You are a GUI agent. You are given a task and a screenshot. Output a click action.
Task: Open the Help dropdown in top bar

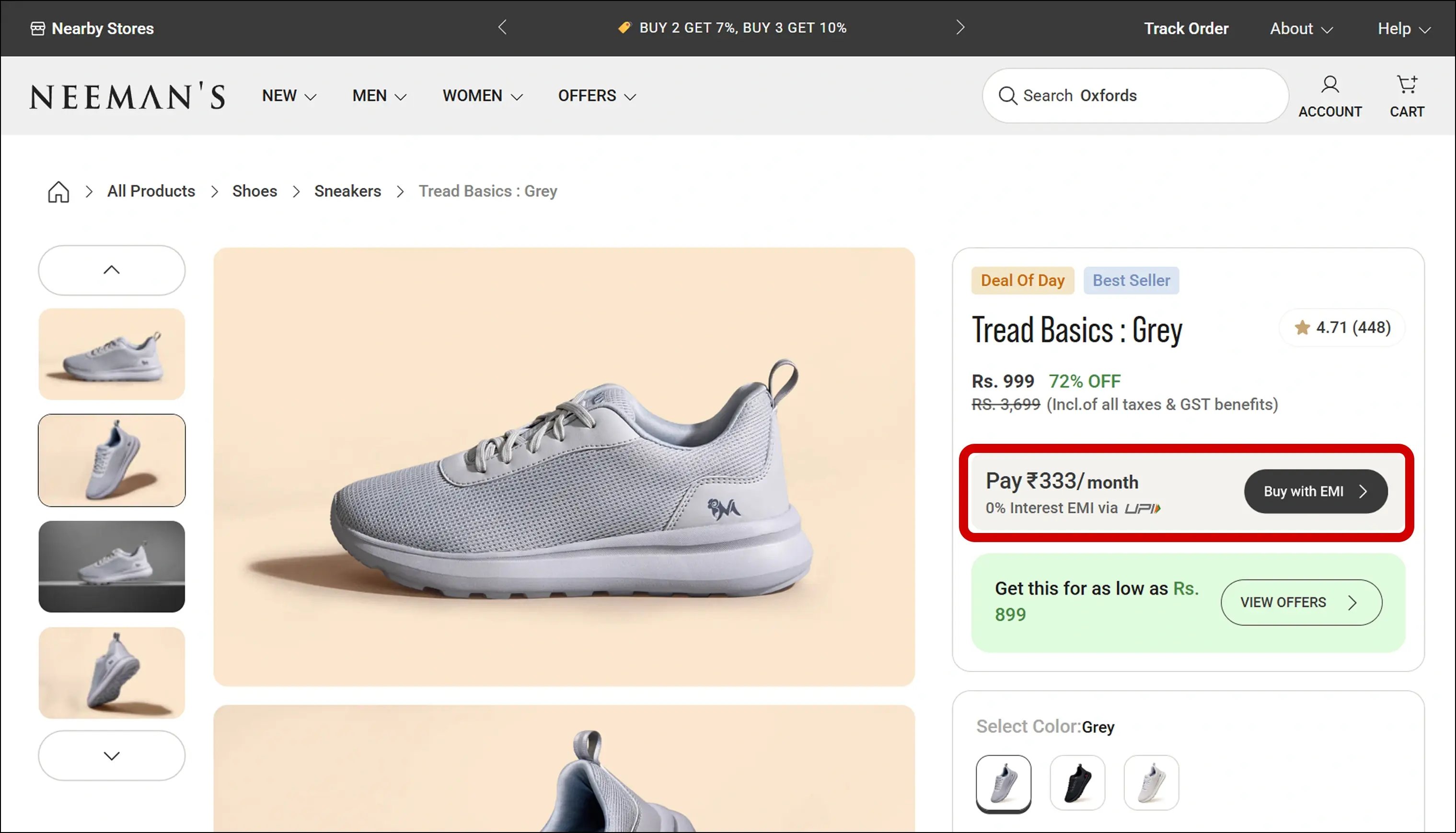(1403, 29)
